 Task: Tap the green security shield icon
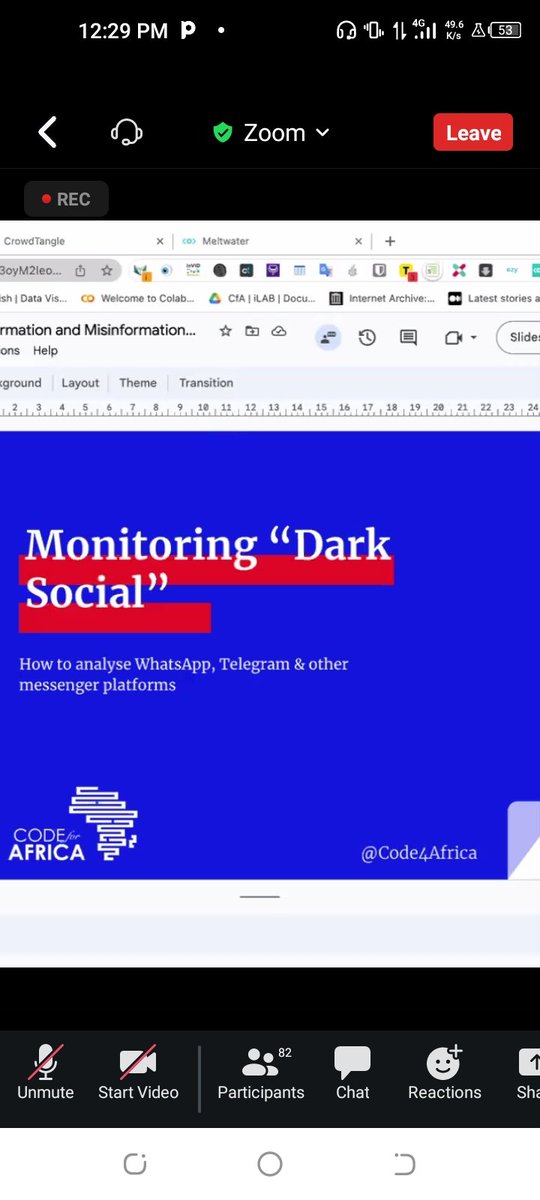(223, 133)
